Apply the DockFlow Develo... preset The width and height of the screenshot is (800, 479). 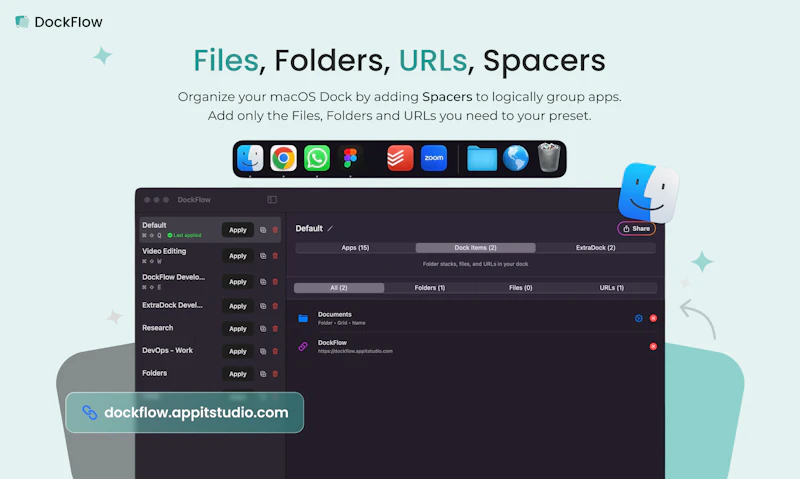tap(238, 282)
